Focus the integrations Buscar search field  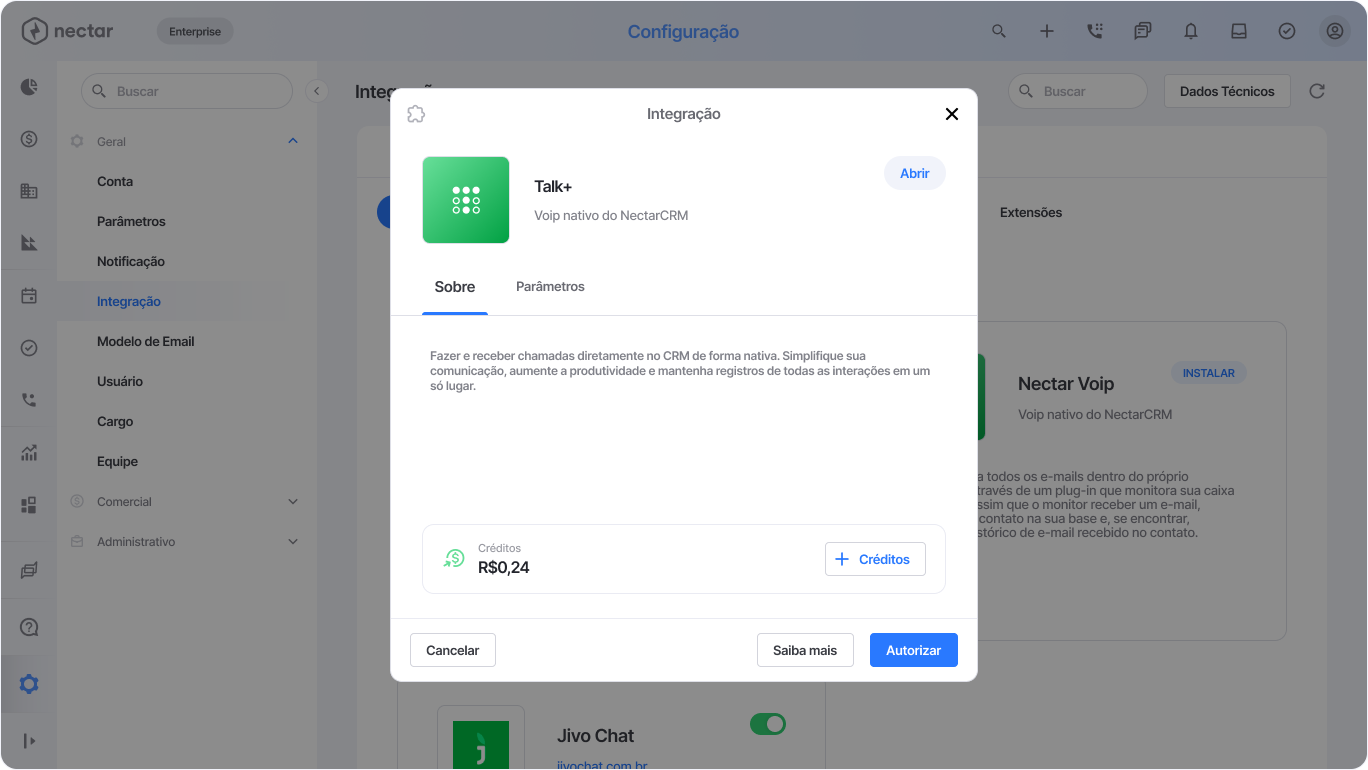(1077, 91)
